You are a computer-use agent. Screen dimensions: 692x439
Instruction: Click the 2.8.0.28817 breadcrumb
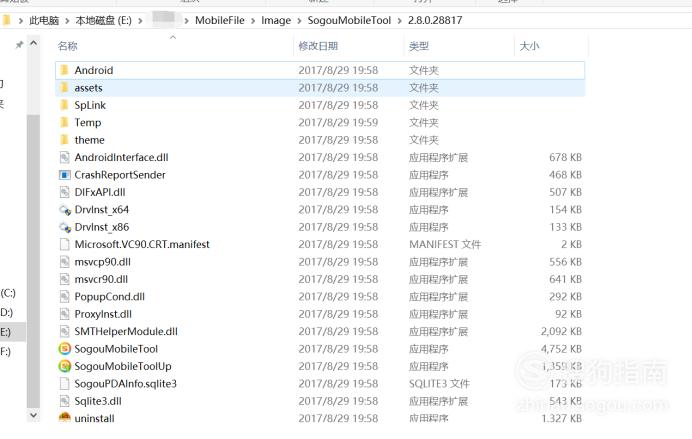pyautogui.click(x=435, y=20)
